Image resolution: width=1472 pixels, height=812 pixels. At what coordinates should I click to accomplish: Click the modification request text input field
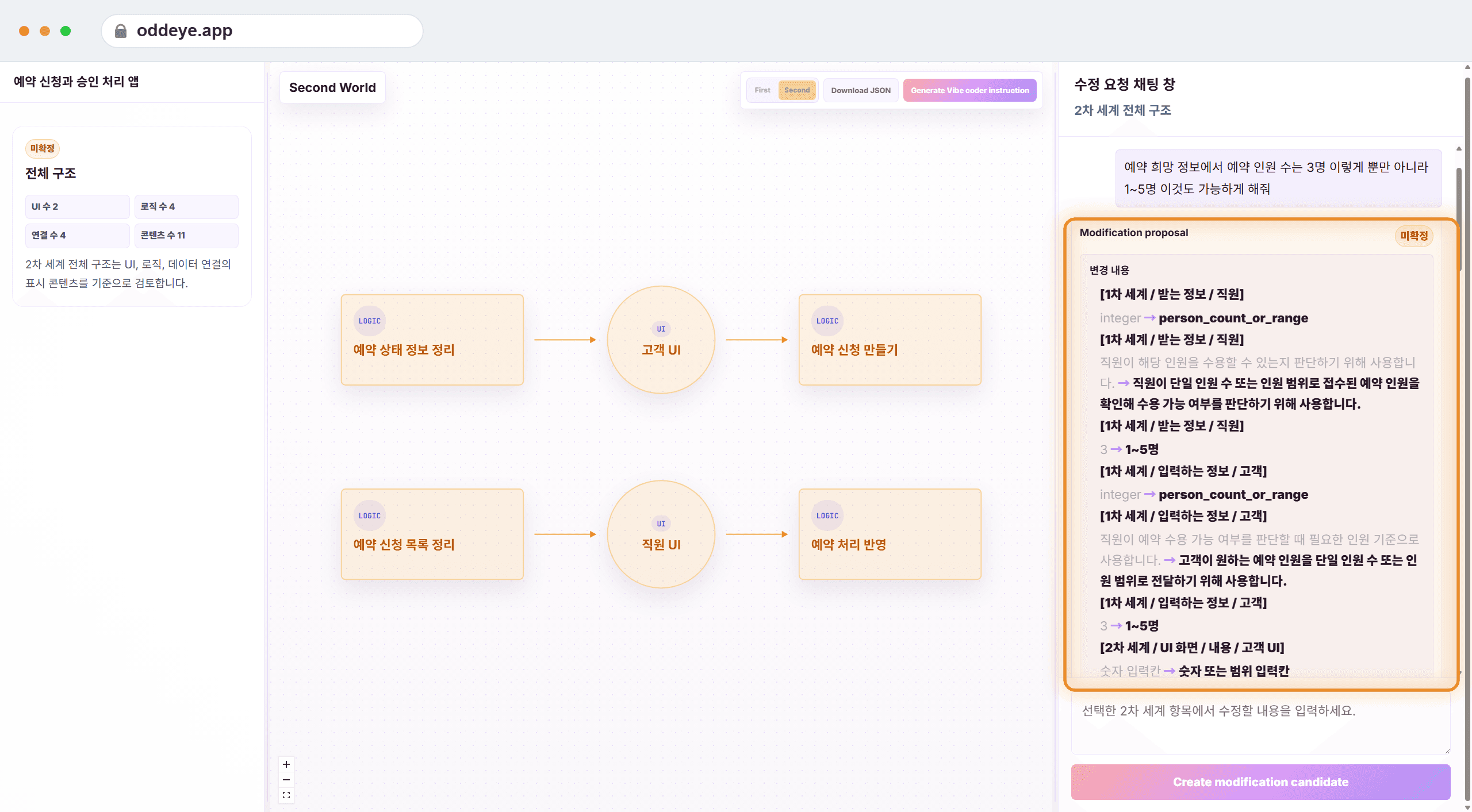coord(1260,724)
